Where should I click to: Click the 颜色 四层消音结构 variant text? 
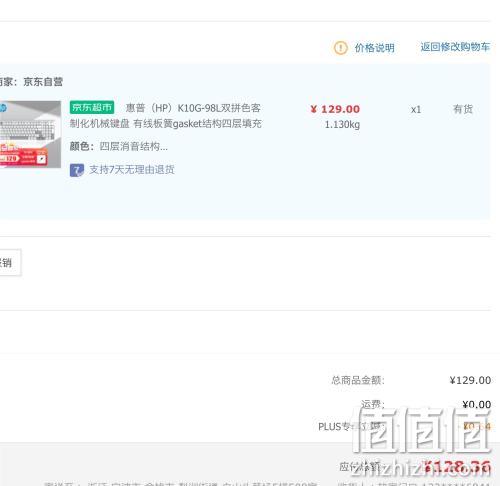(x=119, y=146)
